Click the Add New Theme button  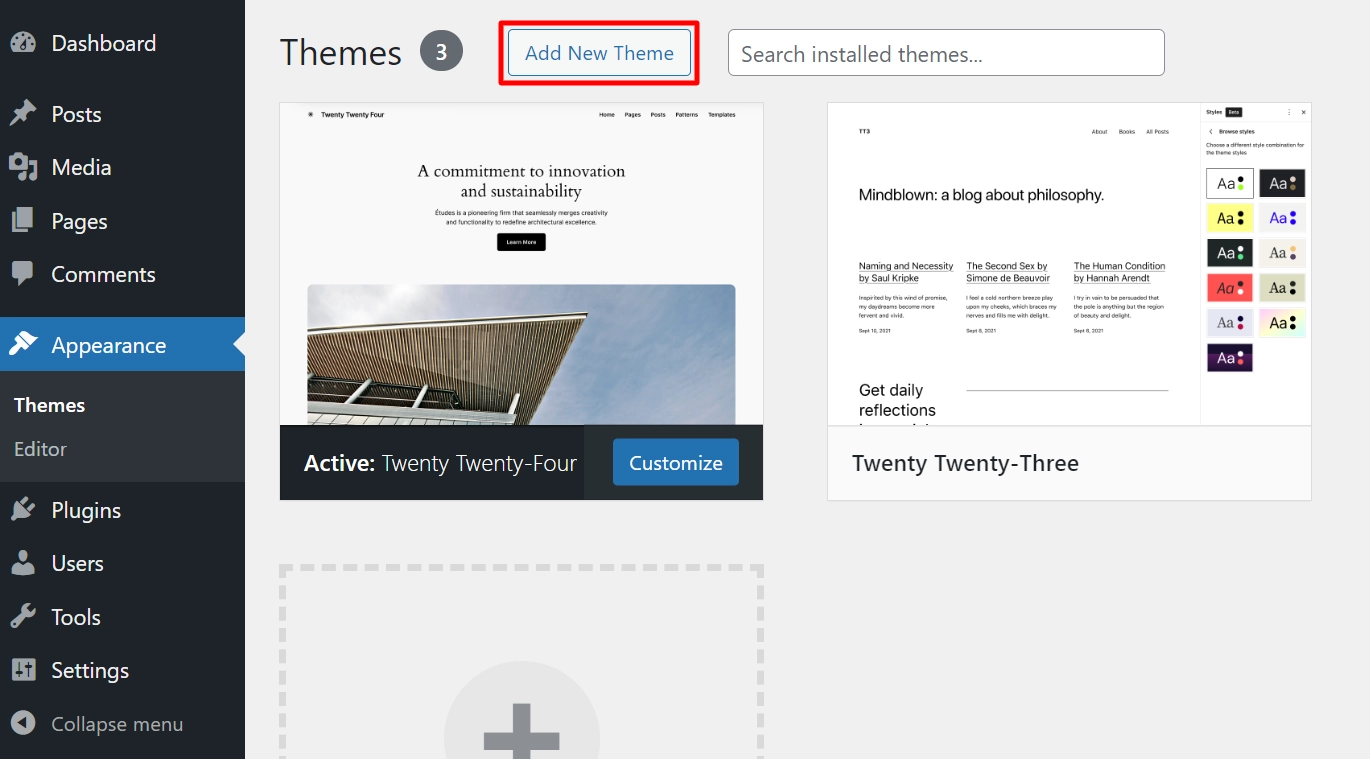pyautogui.click(x=599, y=53)
